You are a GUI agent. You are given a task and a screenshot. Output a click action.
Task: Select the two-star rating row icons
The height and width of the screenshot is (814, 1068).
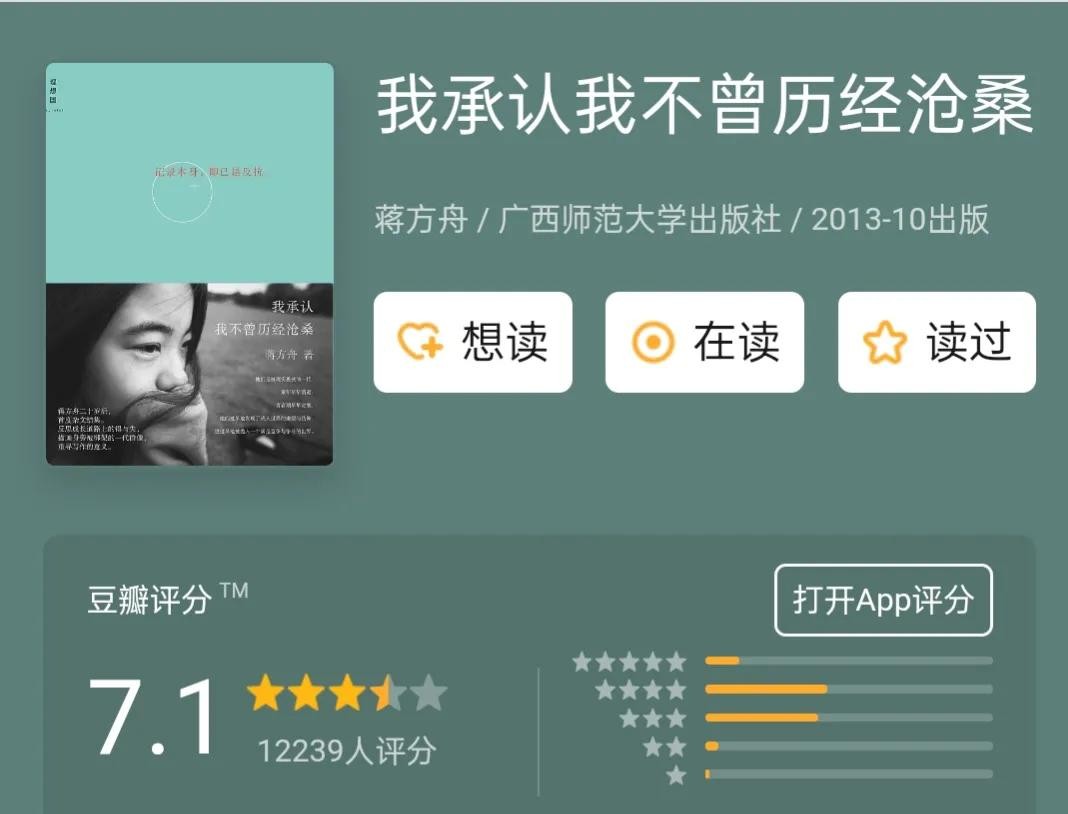click(664, 747)
